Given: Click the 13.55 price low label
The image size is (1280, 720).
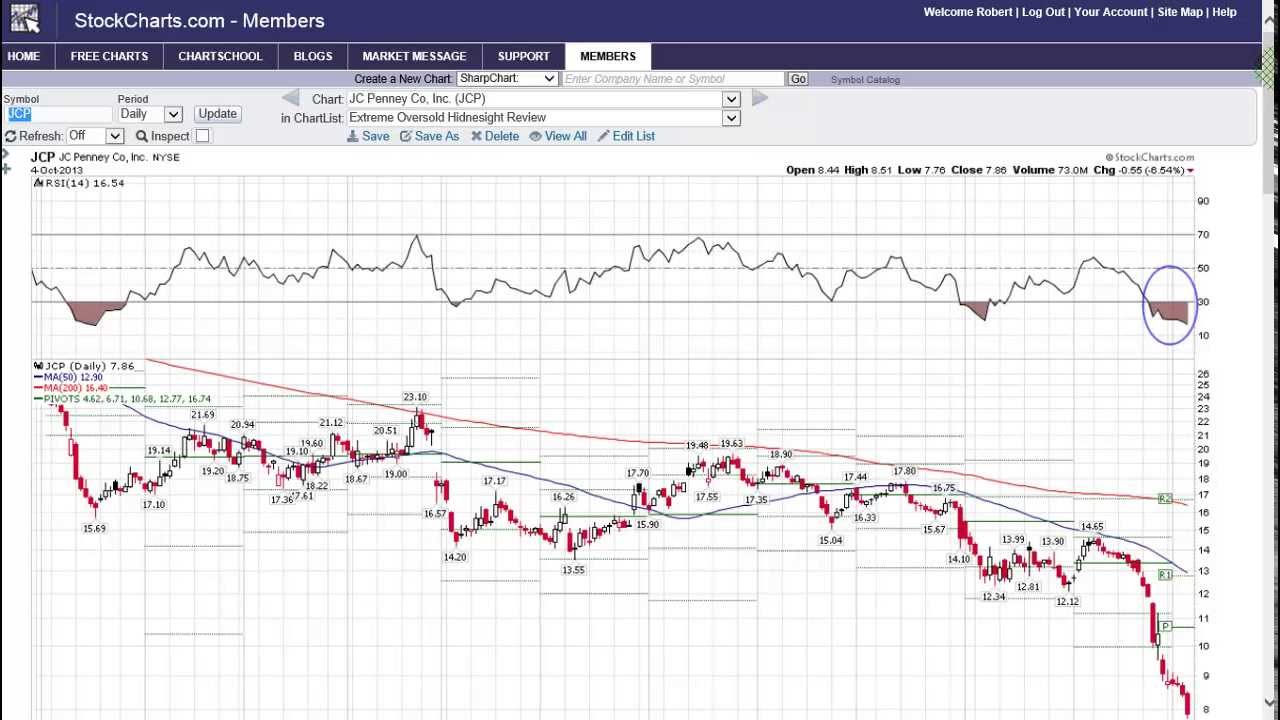Looking at the screenshot, I should [x=573, y=570].
